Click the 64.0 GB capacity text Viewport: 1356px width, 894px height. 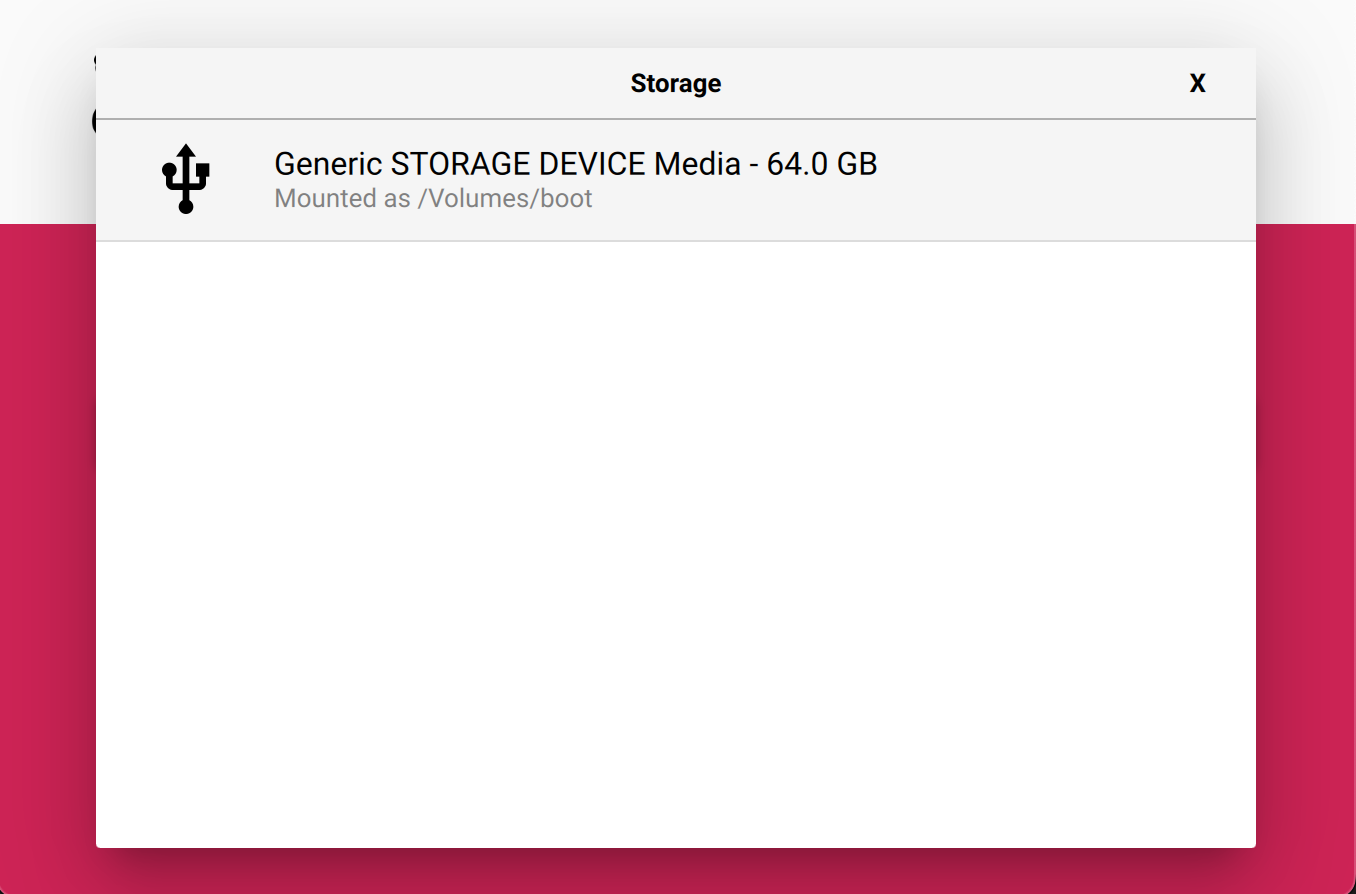point(822,164)
